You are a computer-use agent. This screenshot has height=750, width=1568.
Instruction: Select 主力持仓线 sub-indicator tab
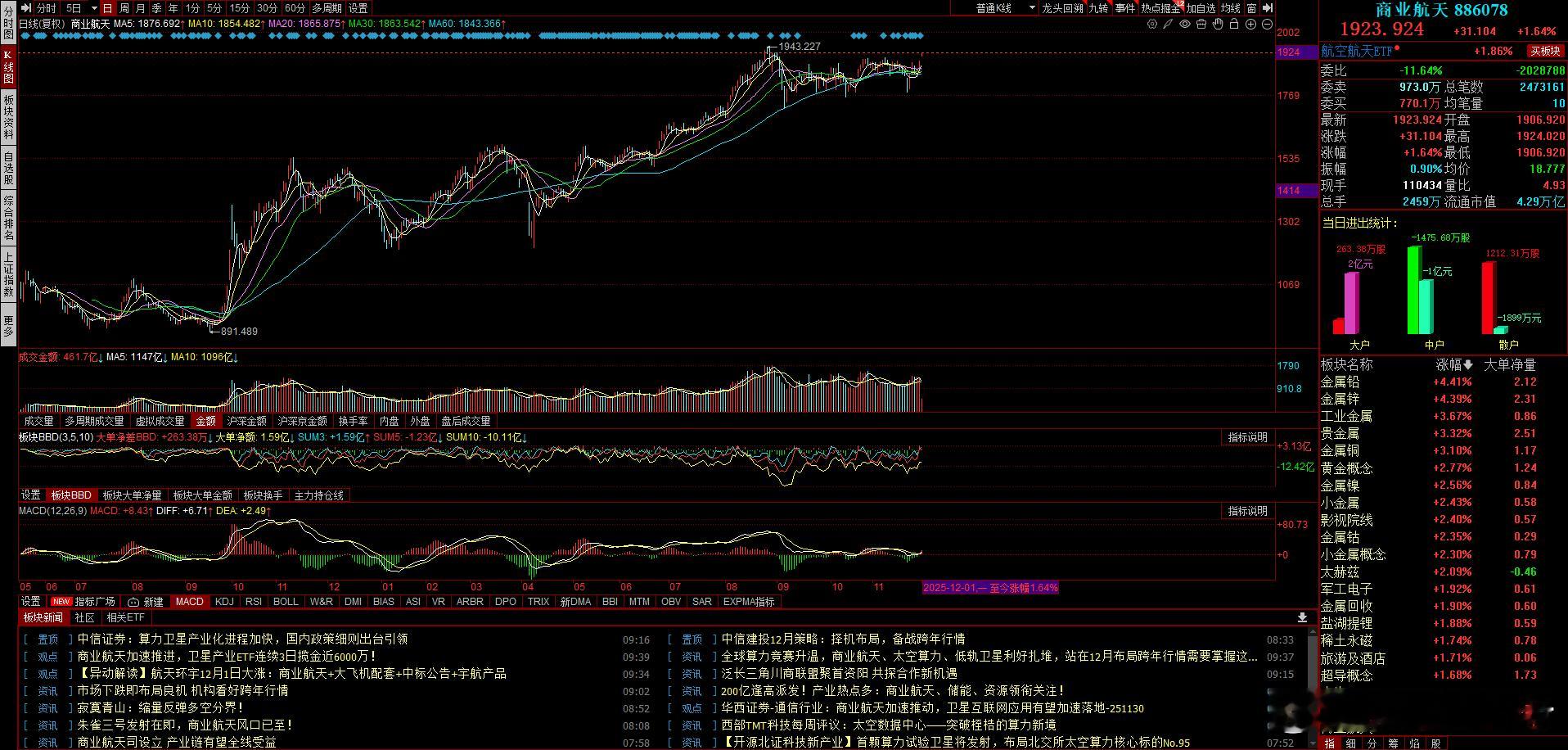pyautogui.click(x=318, y=495)
